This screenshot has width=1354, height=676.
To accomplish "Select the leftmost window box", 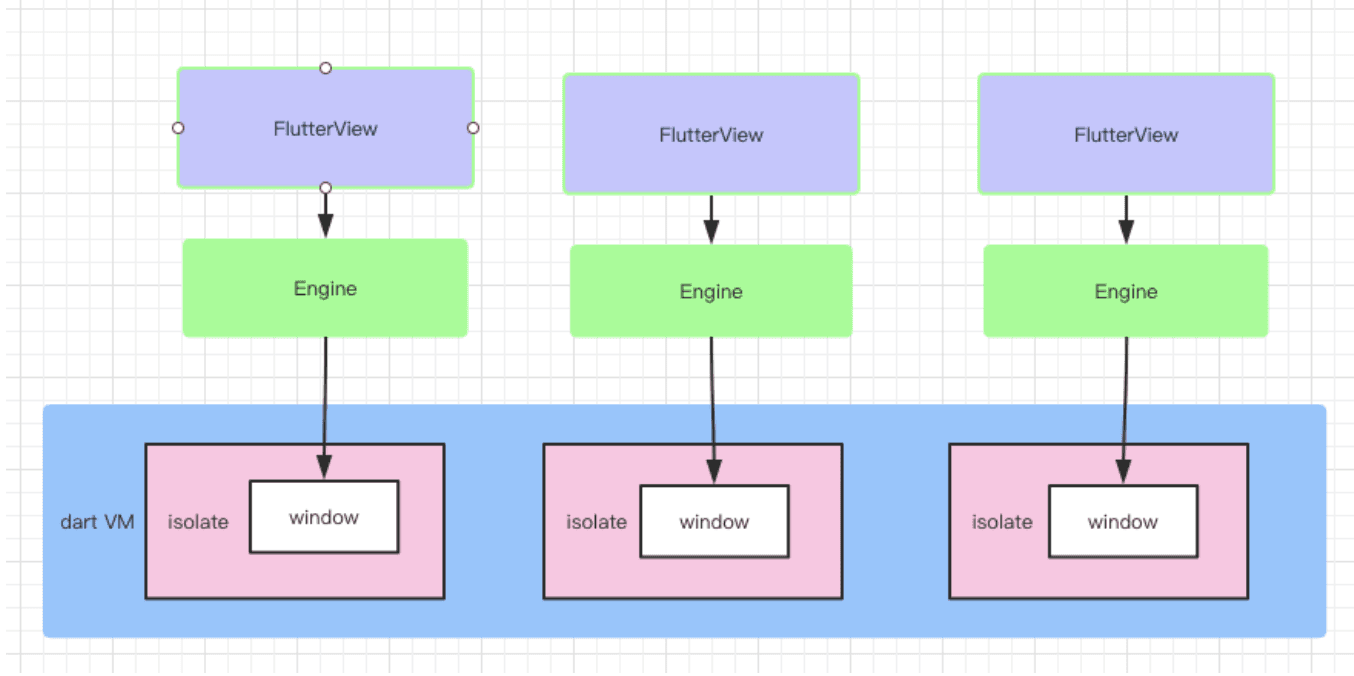I will [324, 517].
